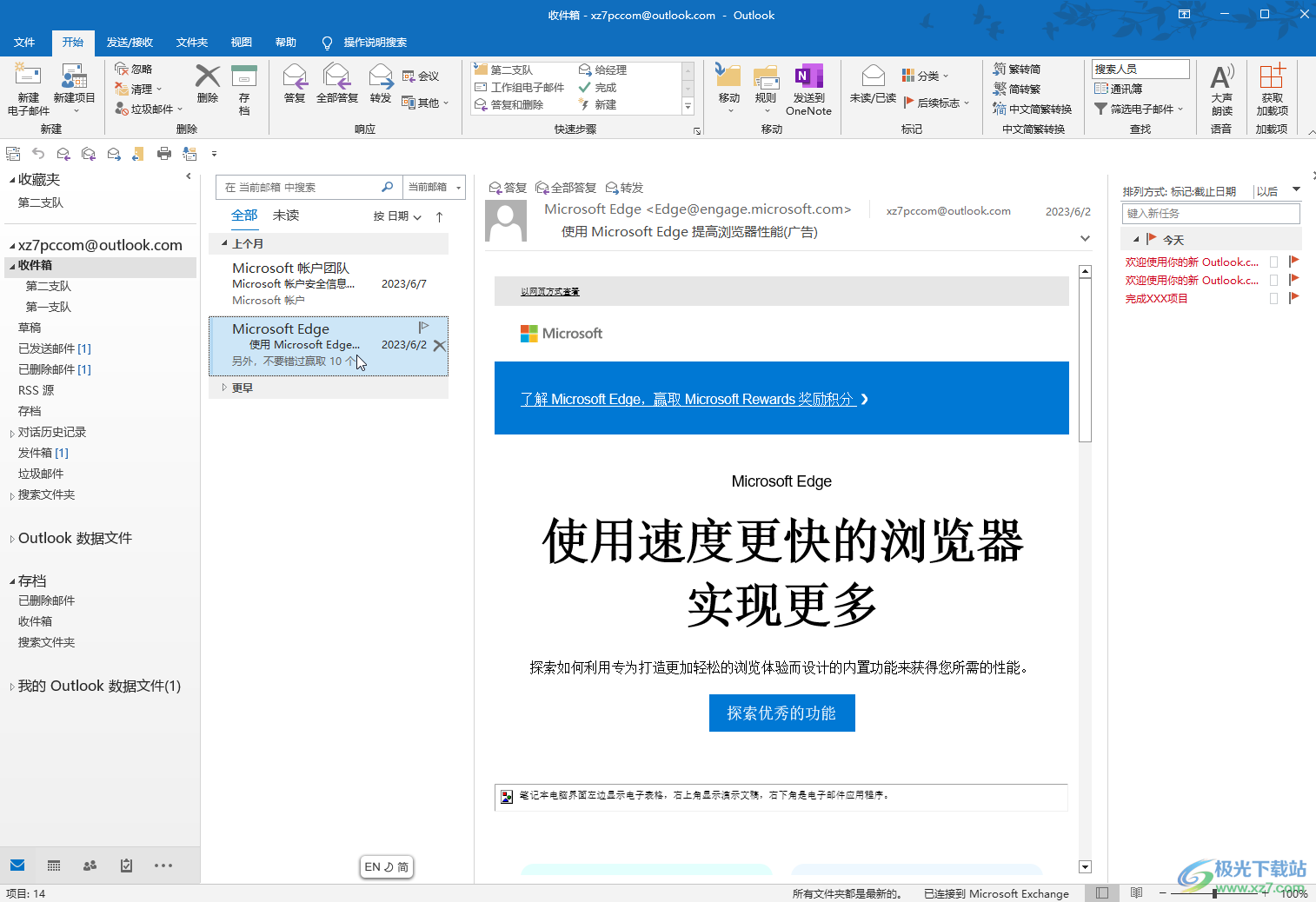
Task: Open 通讯簿 address book
Action: (x=1119, y=89)
